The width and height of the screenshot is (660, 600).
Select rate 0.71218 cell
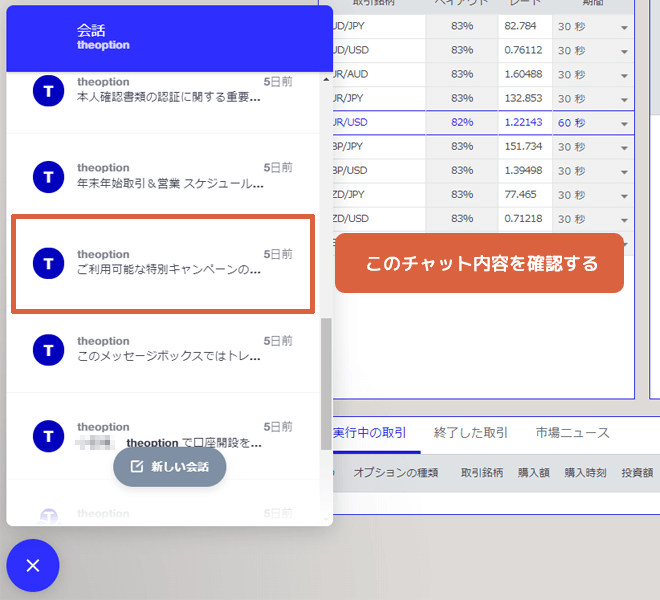(x=525, y=219)
